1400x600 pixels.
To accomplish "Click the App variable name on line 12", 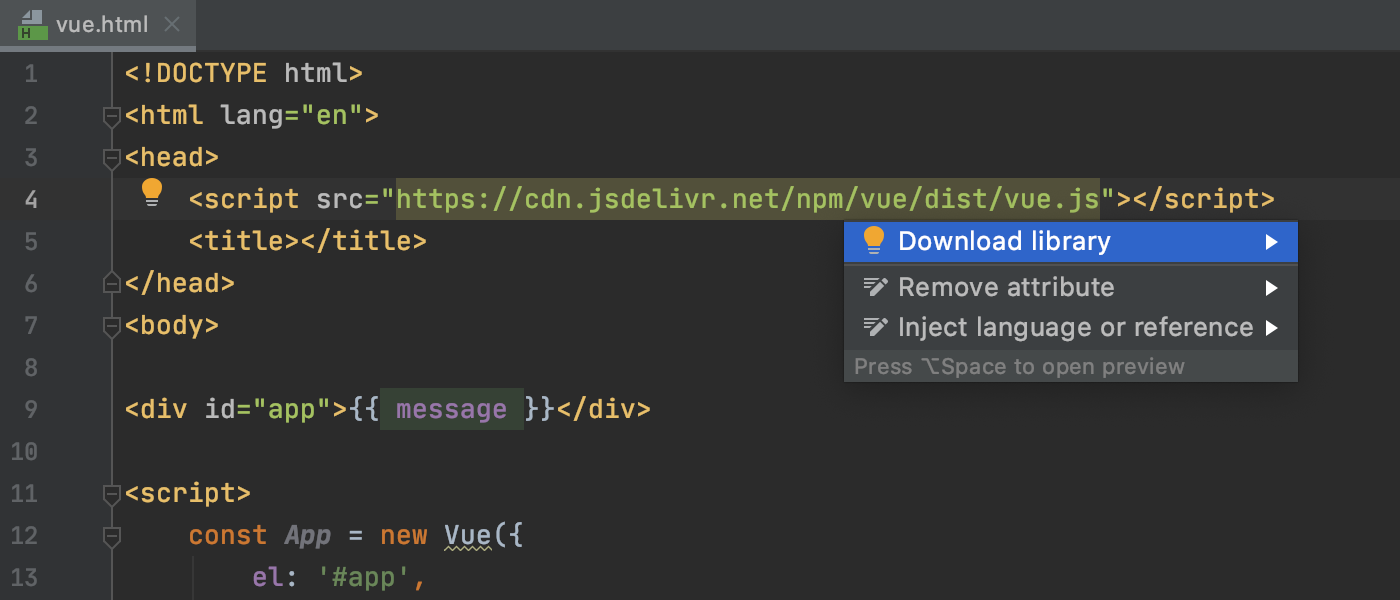I will coord(308,535).
